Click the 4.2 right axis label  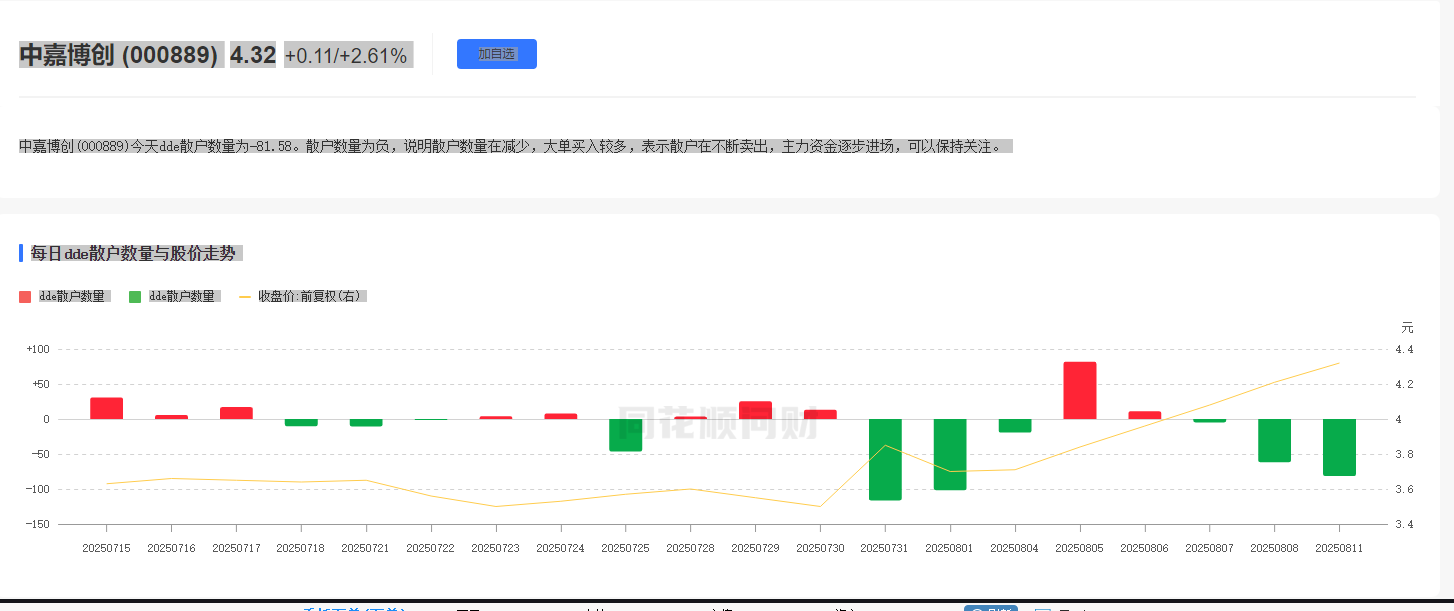tap(1404, 384)
